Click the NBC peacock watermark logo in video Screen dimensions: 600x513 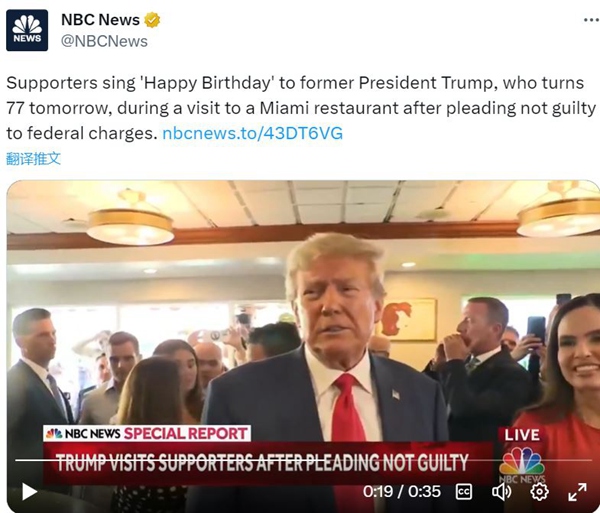coord(522,465)
